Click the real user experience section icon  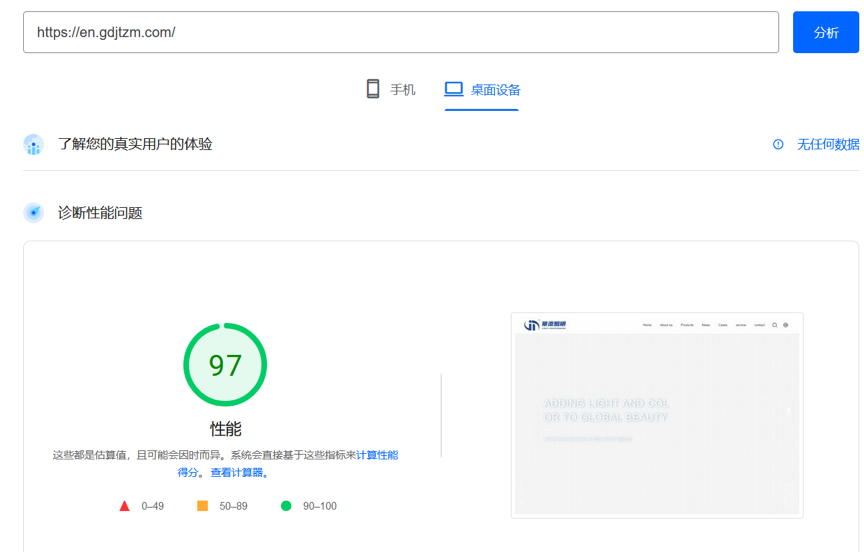click(34, 145)
